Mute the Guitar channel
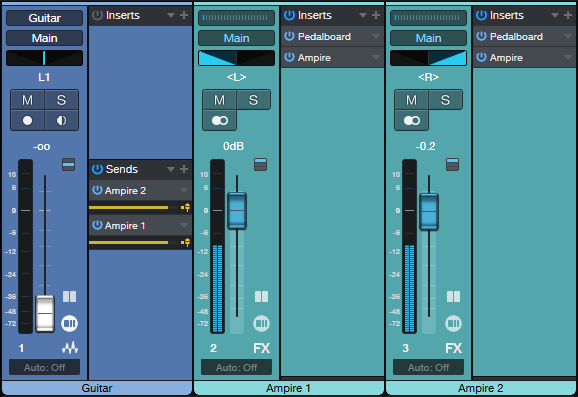This screenshot has width=578, height=397. coord(28,100)
